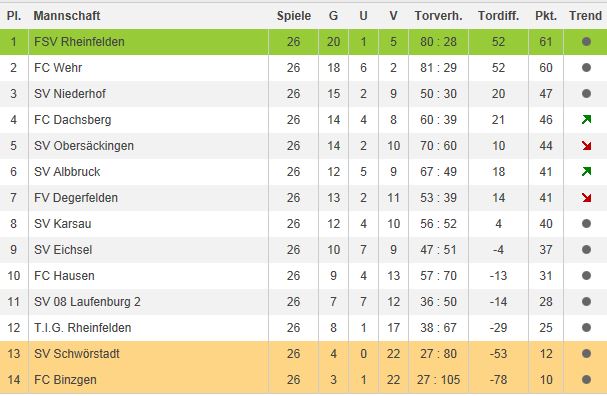The image size is (607, 396).
Task: Click SV Karsau's grey trend dot
Action: coord(586,224)
